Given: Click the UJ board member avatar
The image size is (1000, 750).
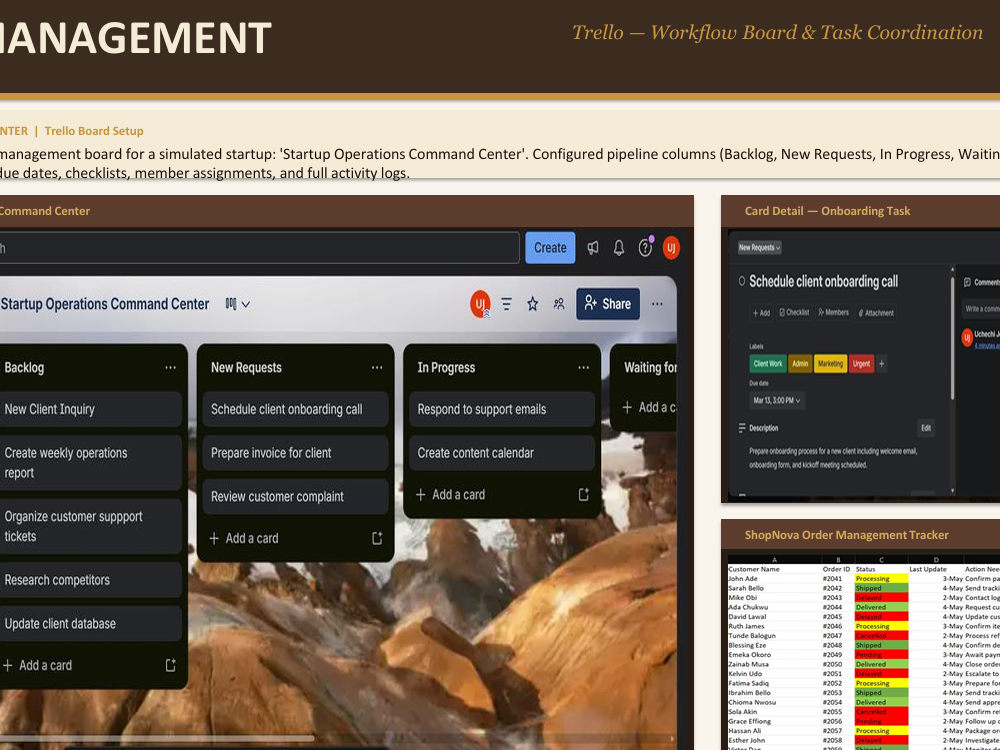Looking at the screenshot, I should pyautogui.click(x=480, y=304).
